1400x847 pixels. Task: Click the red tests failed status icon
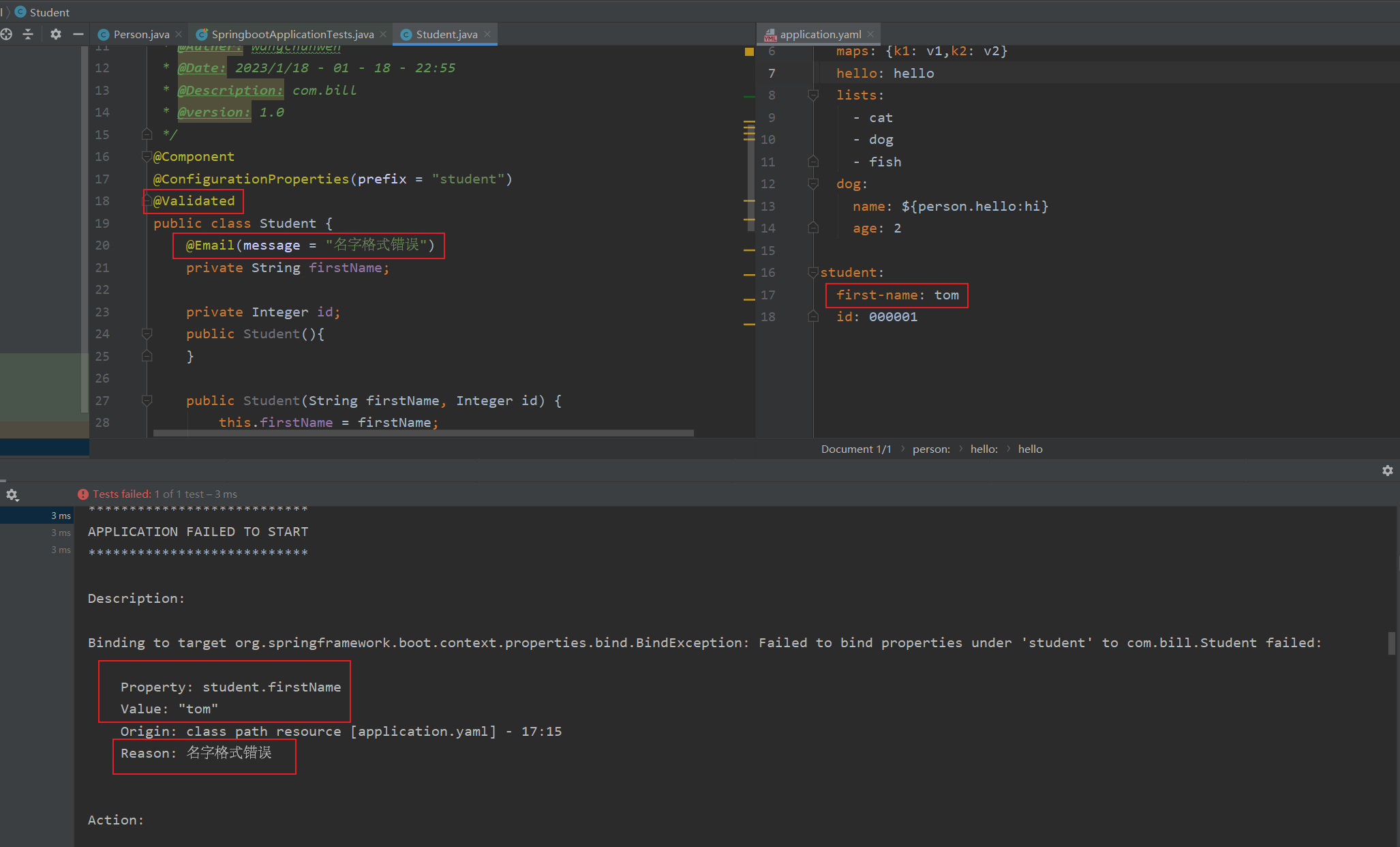pyautogui.click(x=83, y=494)
